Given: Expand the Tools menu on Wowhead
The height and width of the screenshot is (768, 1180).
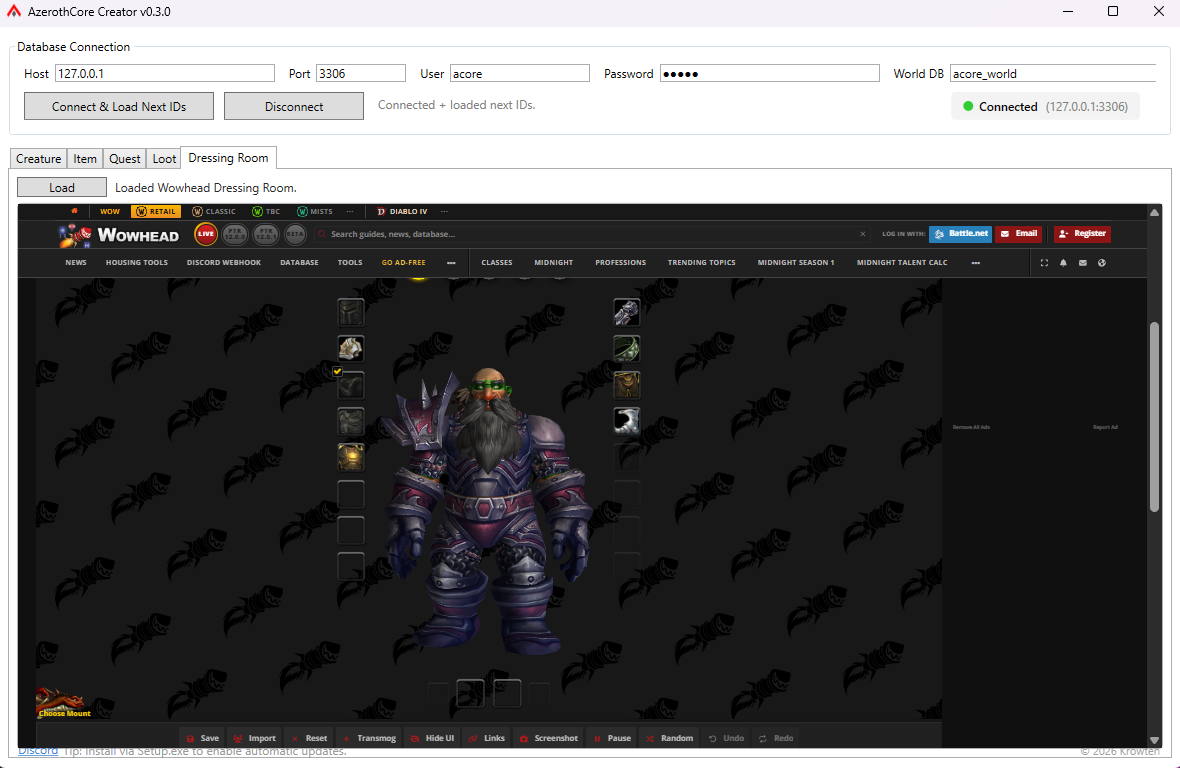Looking at the screenshot, I should pyautogui.click(x=350, y=263).
